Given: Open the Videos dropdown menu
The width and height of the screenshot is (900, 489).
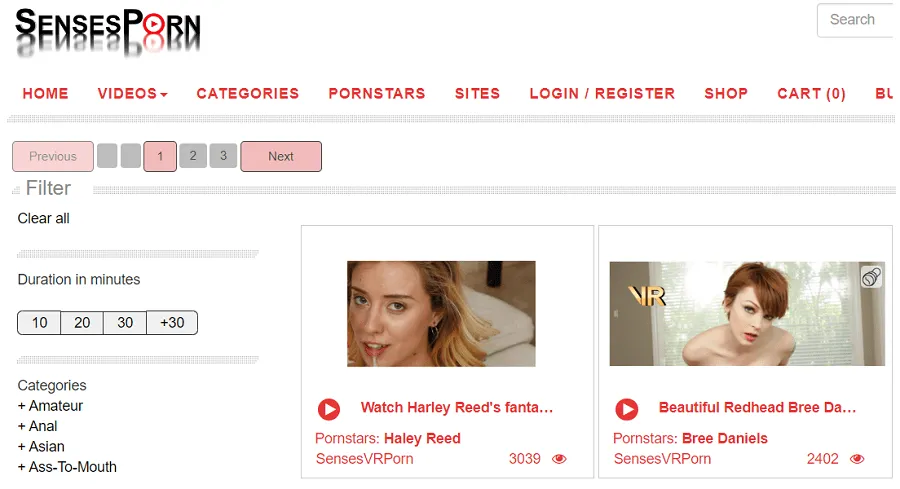Looking at the screenshot, I should coord(132,94).
